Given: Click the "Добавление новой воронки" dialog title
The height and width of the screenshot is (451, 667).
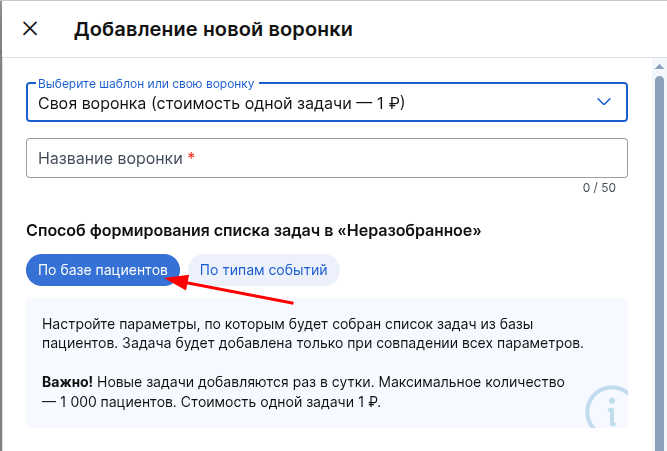Looking at the screenshot, I should pyautogui.click(x=213, y=29).
